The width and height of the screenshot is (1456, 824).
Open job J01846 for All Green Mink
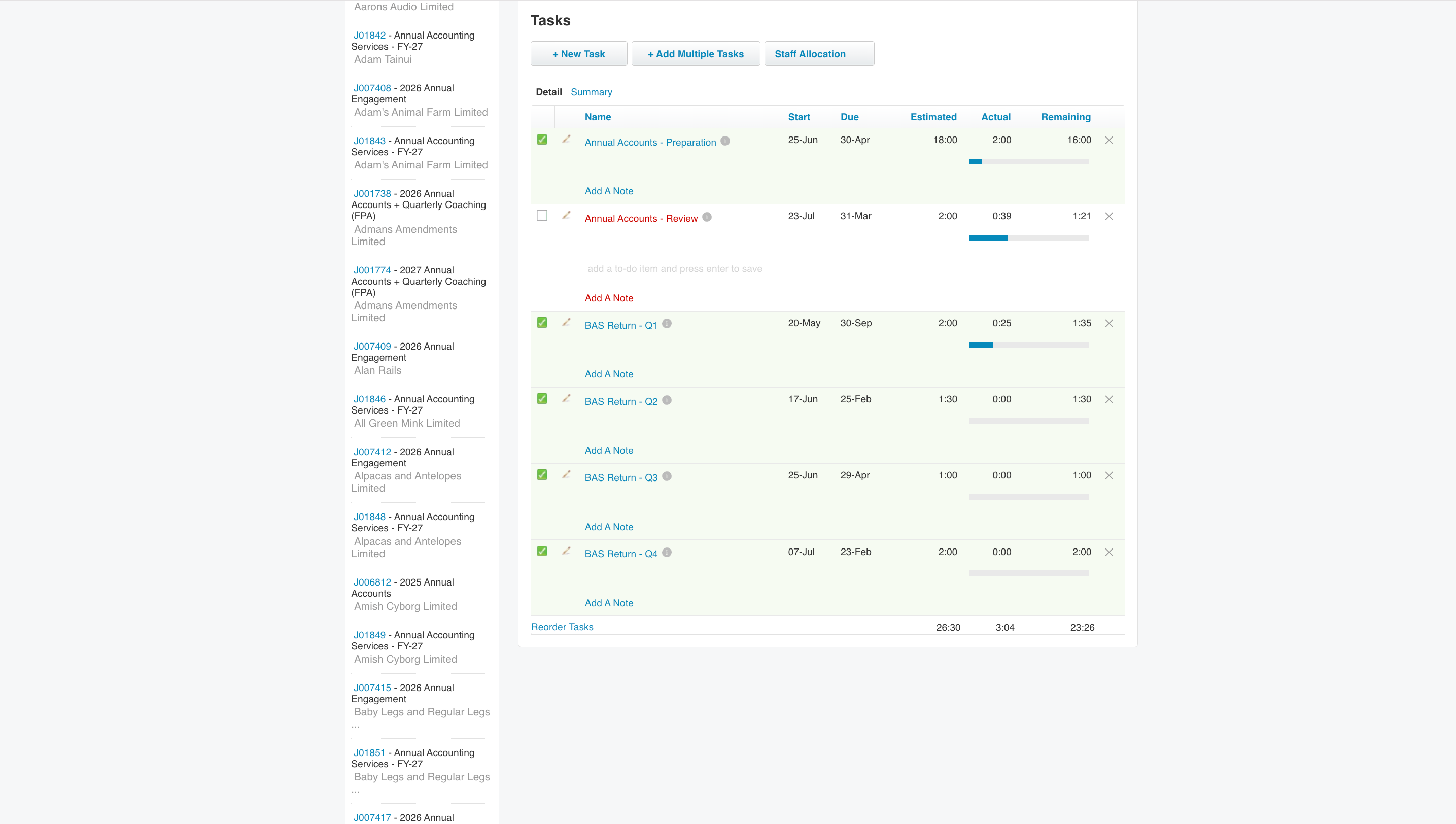coord(369,399)
